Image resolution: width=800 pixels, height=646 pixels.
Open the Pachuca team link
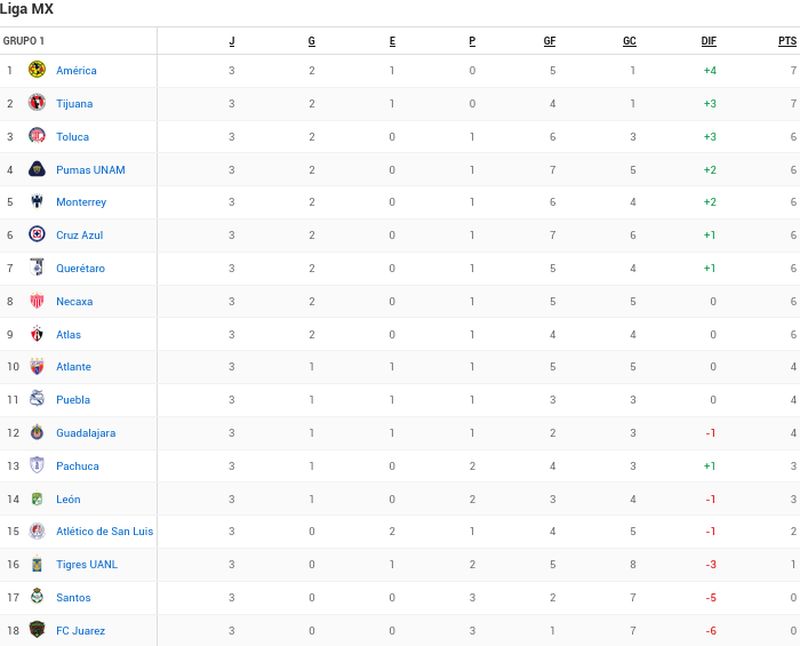click(78, 466)
